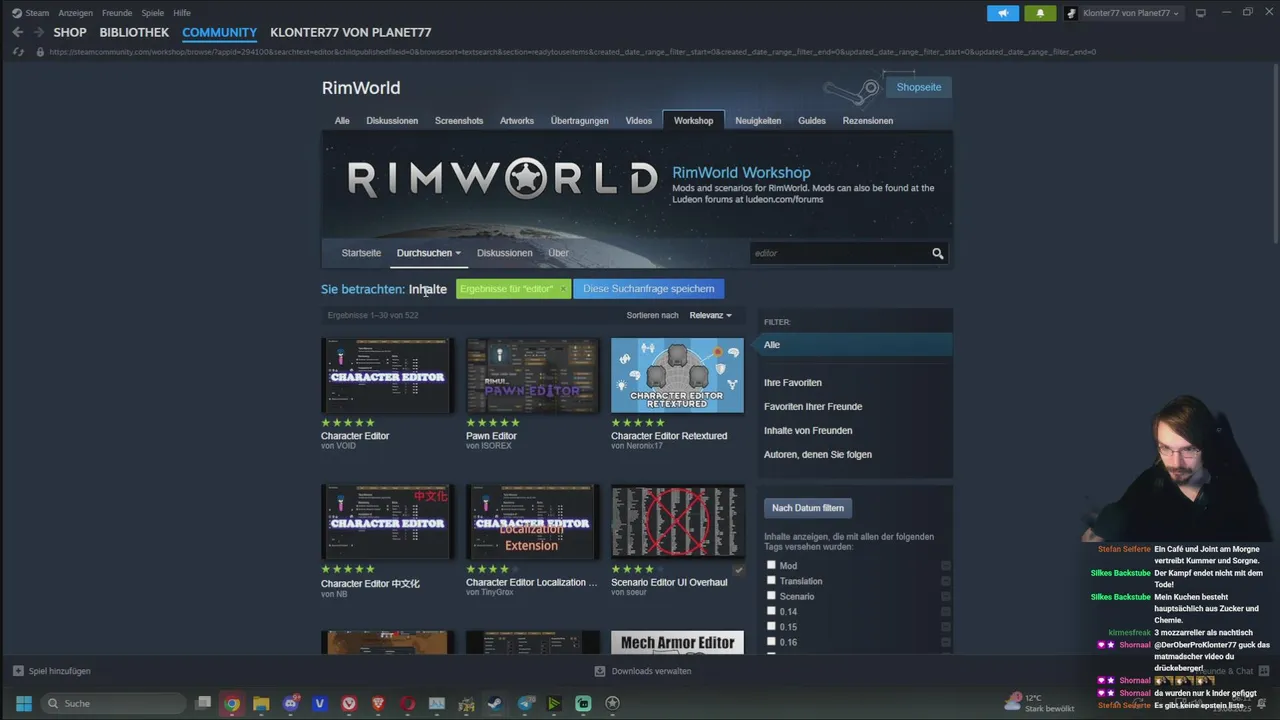Screen dimensions: 1280x720
Task: Open File Explorer from the taskbar
Action: [x=261, y=703]
